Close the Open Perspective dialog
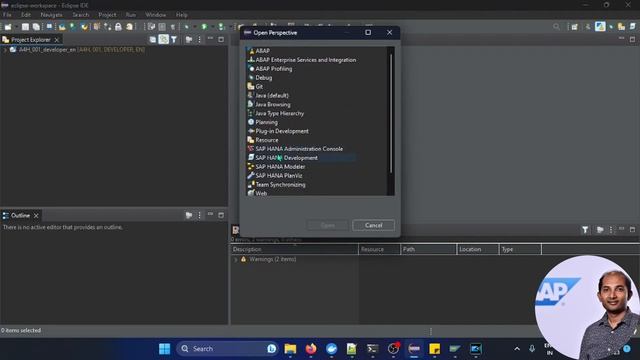The height and width of the screenshot is (360, 640). pos(389,32)
